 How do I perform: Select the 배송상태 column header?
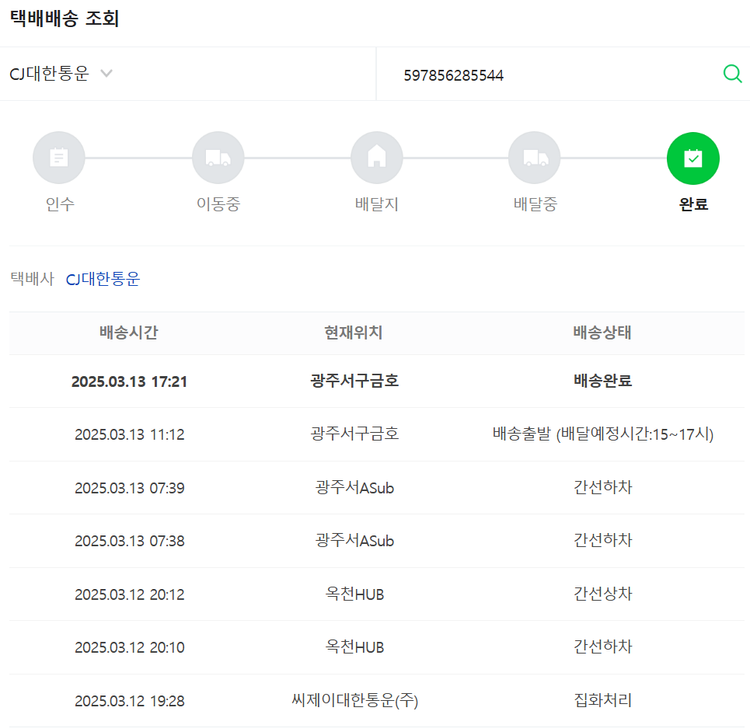point(602,333)
